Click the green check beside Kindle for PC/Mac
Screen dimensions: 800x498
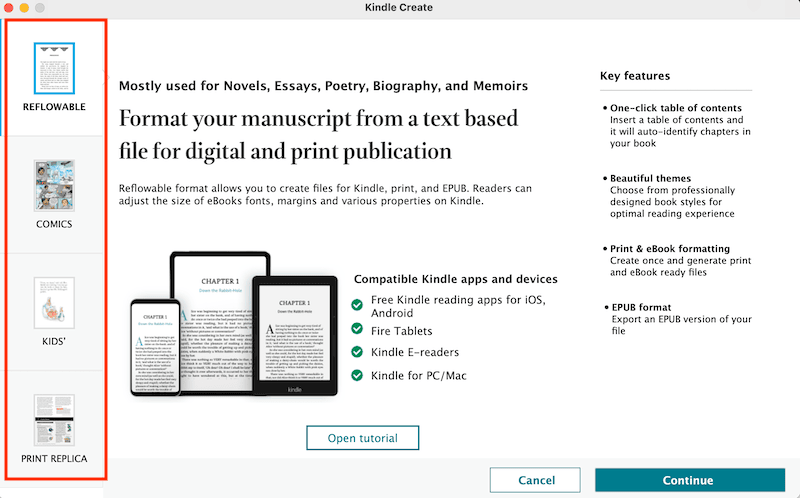coord(357,375)
